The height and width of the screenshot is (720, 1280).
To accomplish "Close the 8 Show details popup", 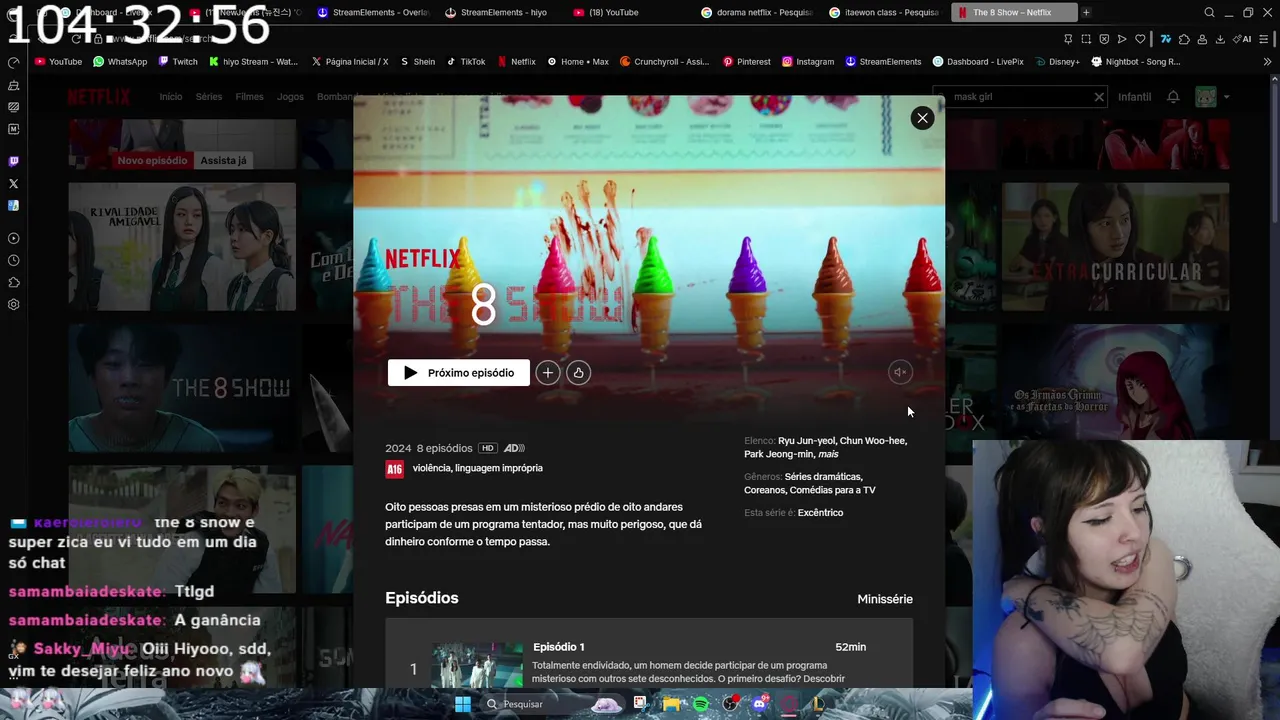I will 922,118.
